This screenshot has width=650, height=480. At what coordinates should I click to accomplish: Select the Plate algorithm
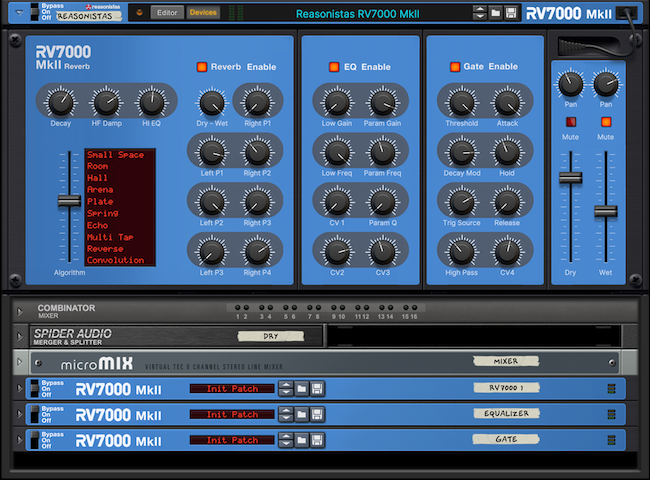click(100, 201)
